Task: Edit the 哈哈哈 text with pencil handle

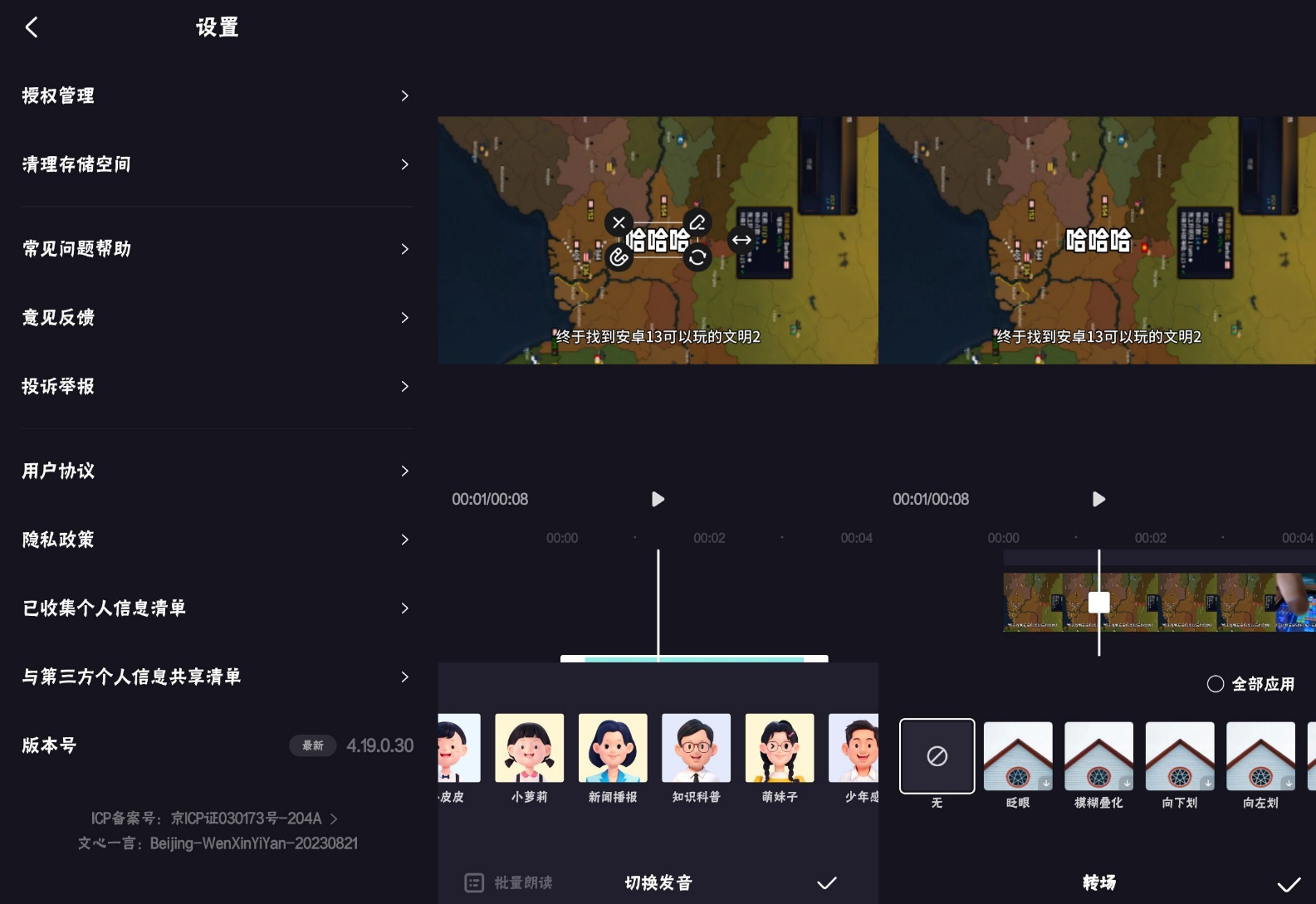Action: [x=697, y=222]
